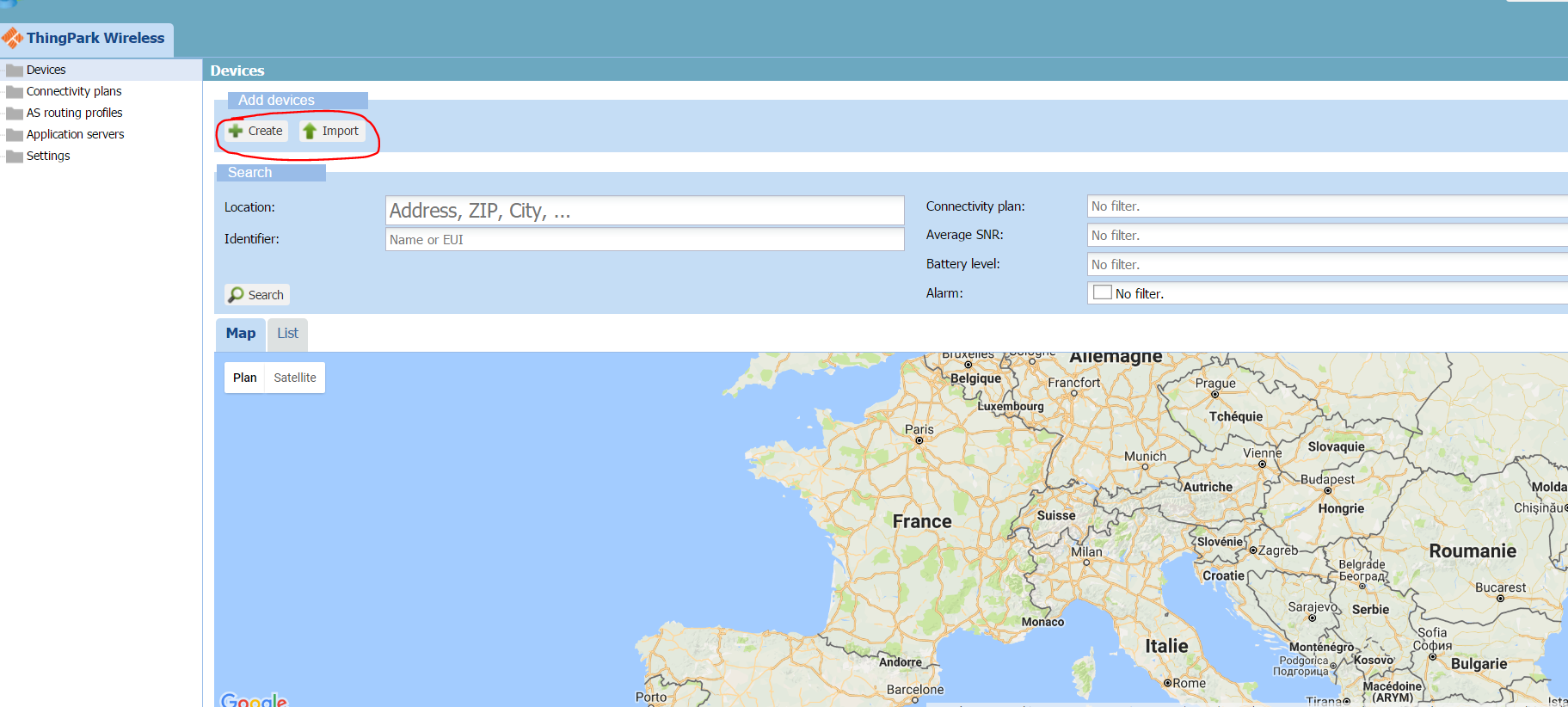Create a new device
Image resolution: width=1568 pixels, height=707 pixels.
256,131
